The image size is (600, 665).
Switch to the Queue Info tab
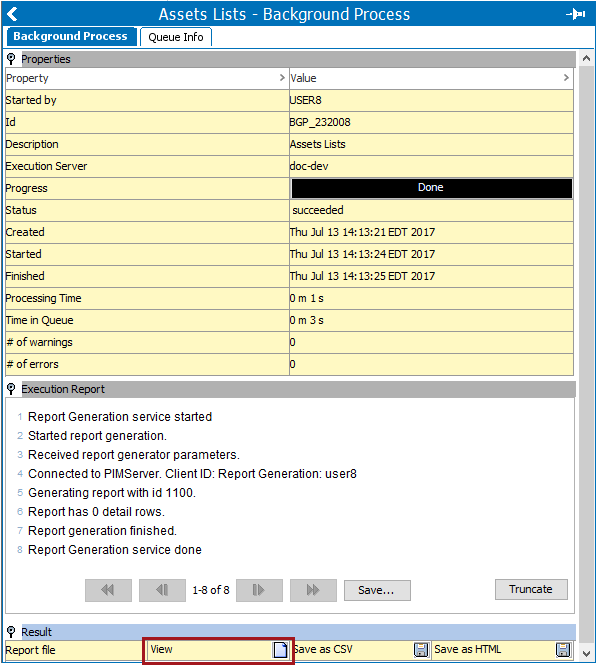pyautogui.click(x=176, y=37)
